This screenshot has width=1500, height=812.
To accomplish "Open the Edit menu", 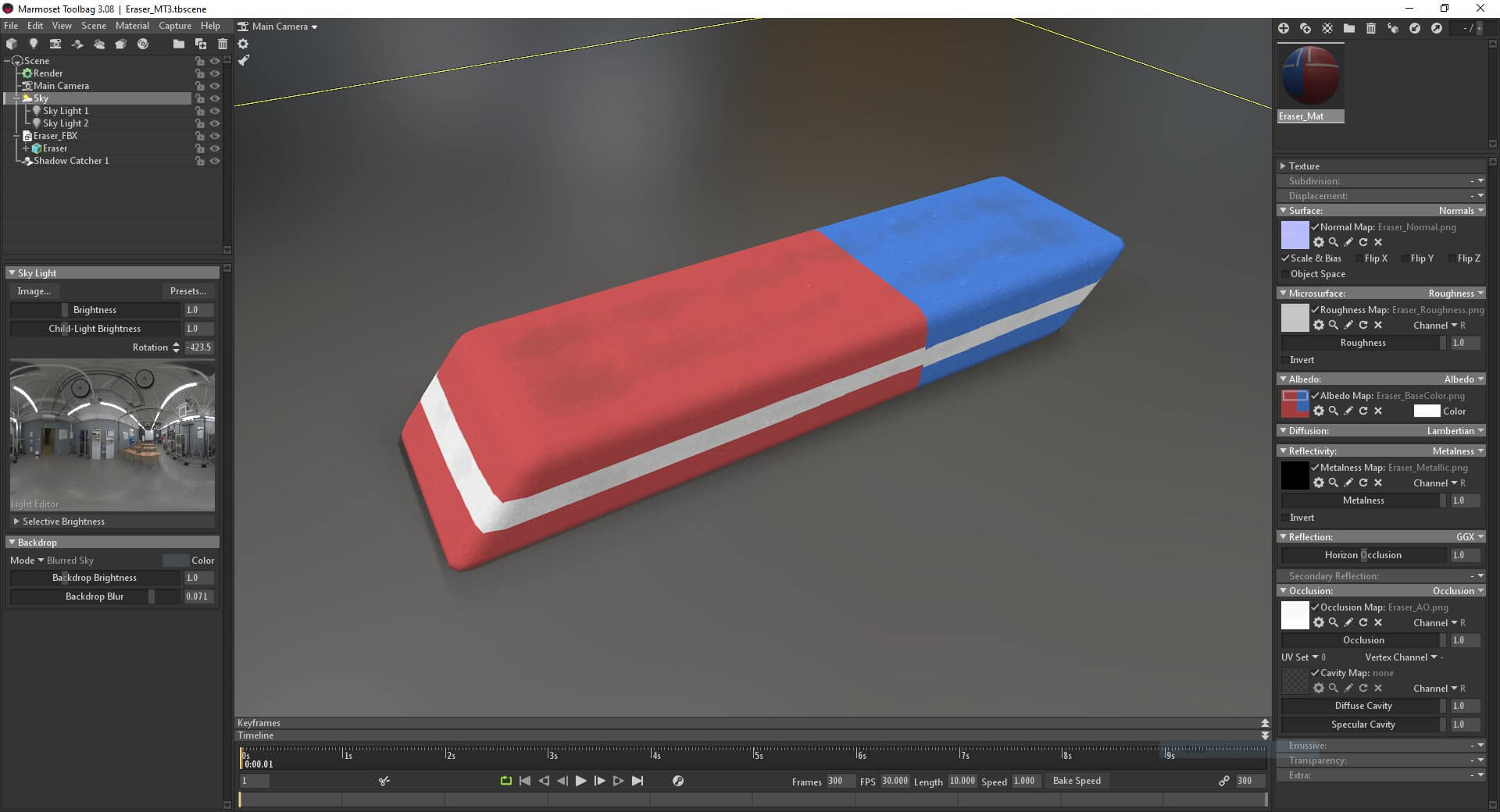I will 35,26.
